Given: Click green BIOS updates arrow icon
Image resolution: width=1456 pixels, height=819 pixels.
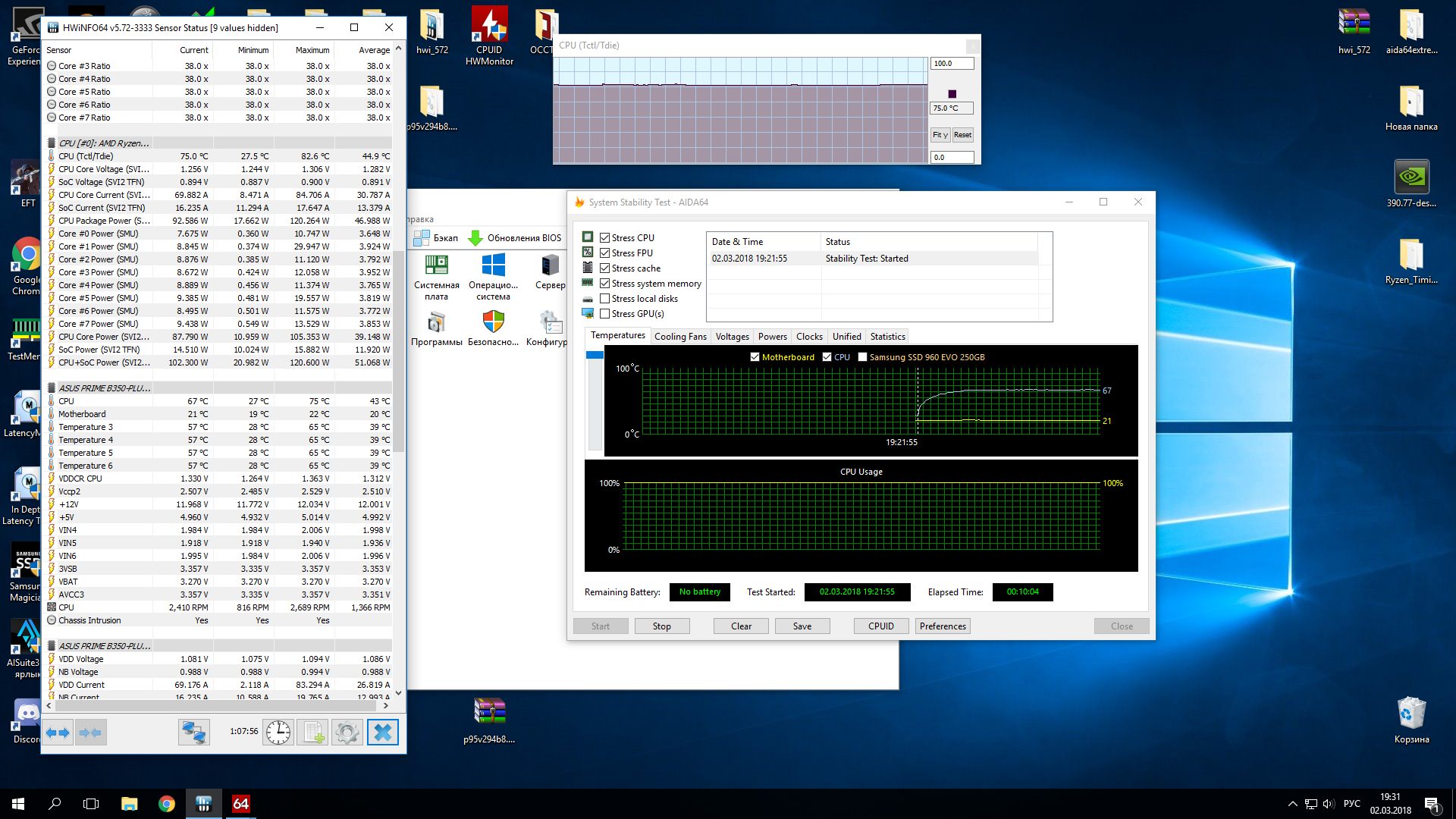Looking at the screenshot, I should [475, 238].
